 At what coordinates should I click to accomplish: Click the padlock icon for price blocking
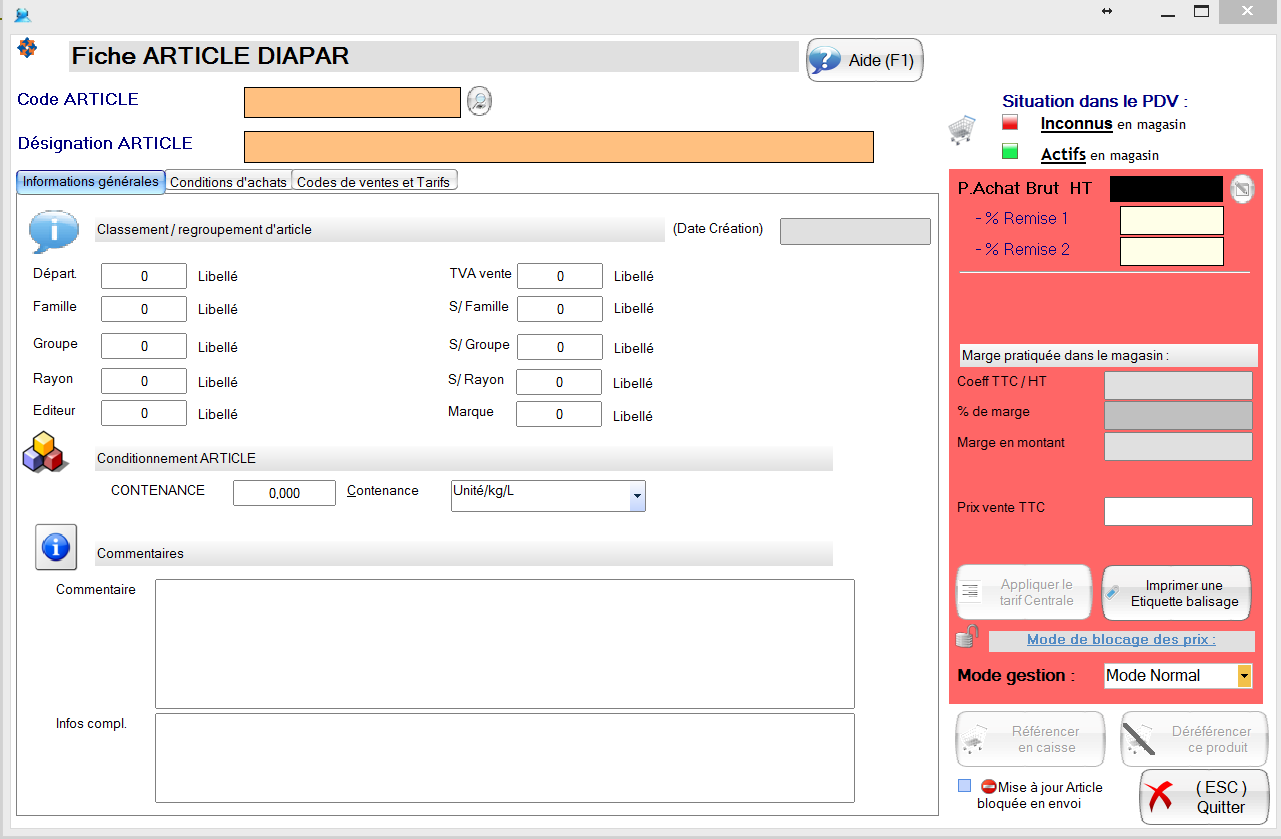[x=967, y=636]
